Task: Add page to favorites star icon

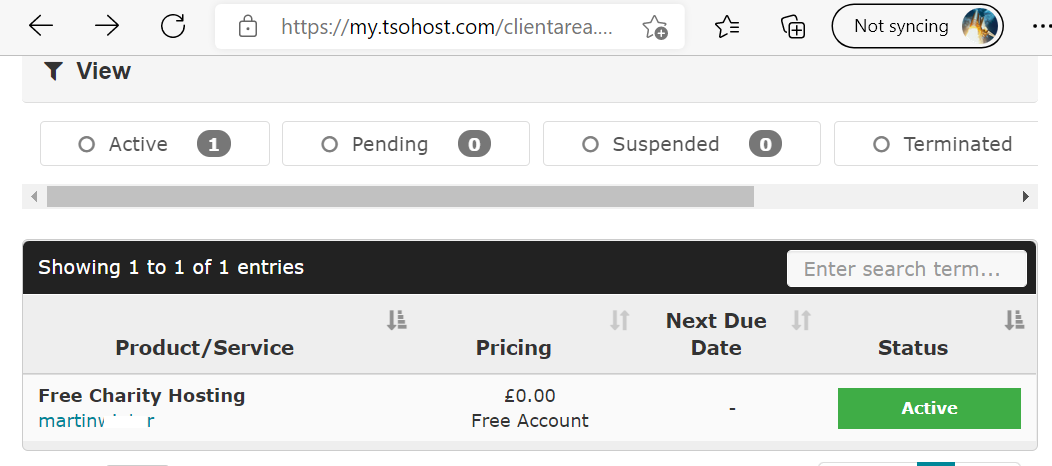Action: click(x=654, y=27)
